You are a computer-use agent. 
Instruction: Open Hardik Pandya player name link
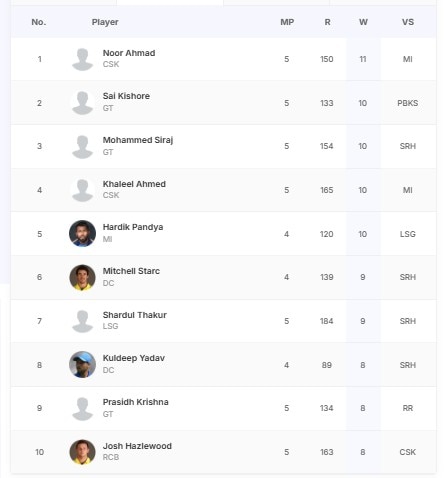(133, 227)
